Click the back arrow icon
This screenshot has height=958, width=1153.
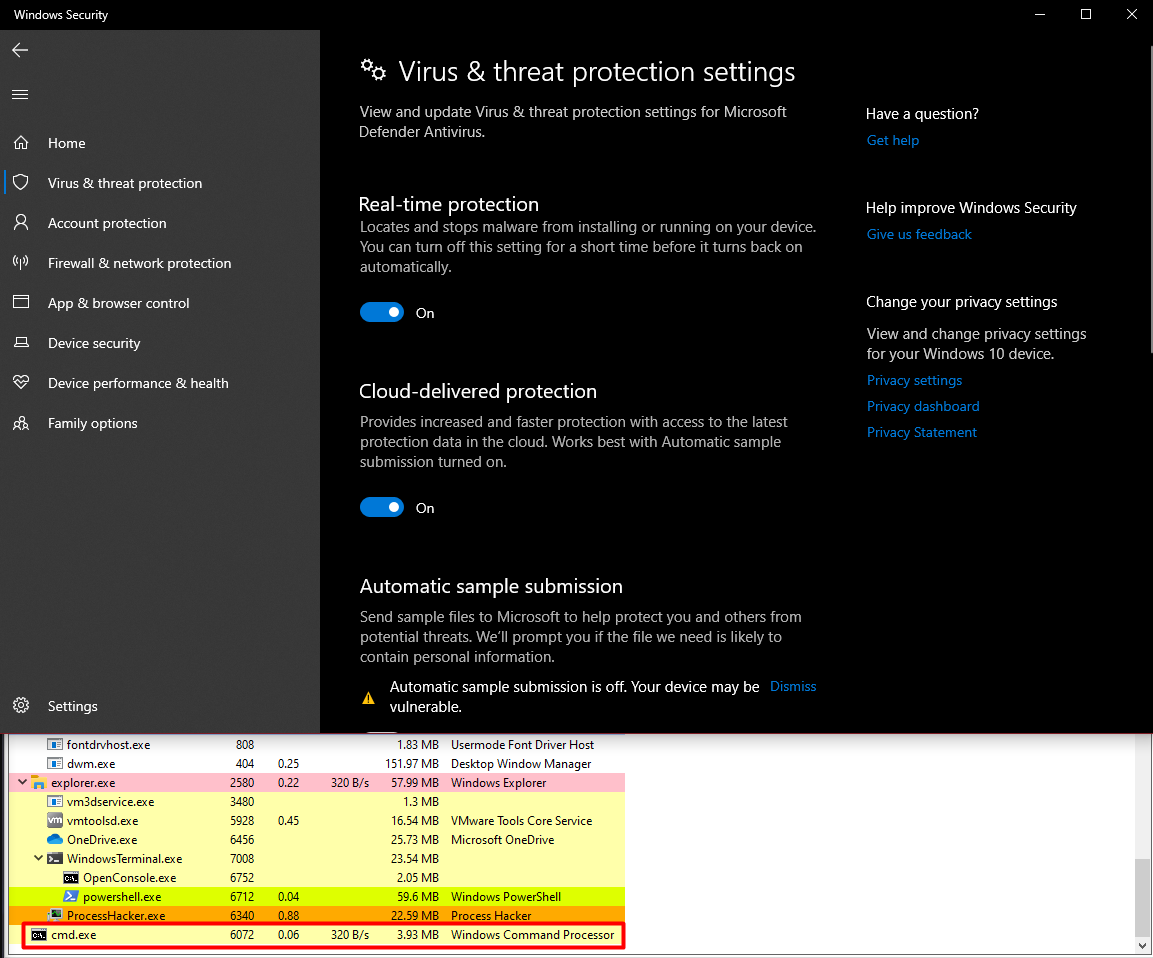tap(20, 50)
